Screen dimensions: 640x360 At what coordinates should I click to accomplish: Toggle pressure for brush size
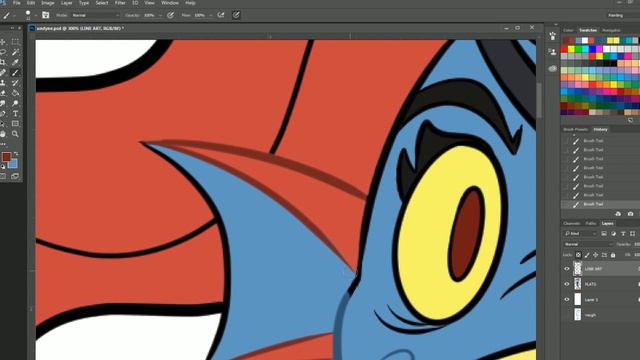click(x=236, y=15)
